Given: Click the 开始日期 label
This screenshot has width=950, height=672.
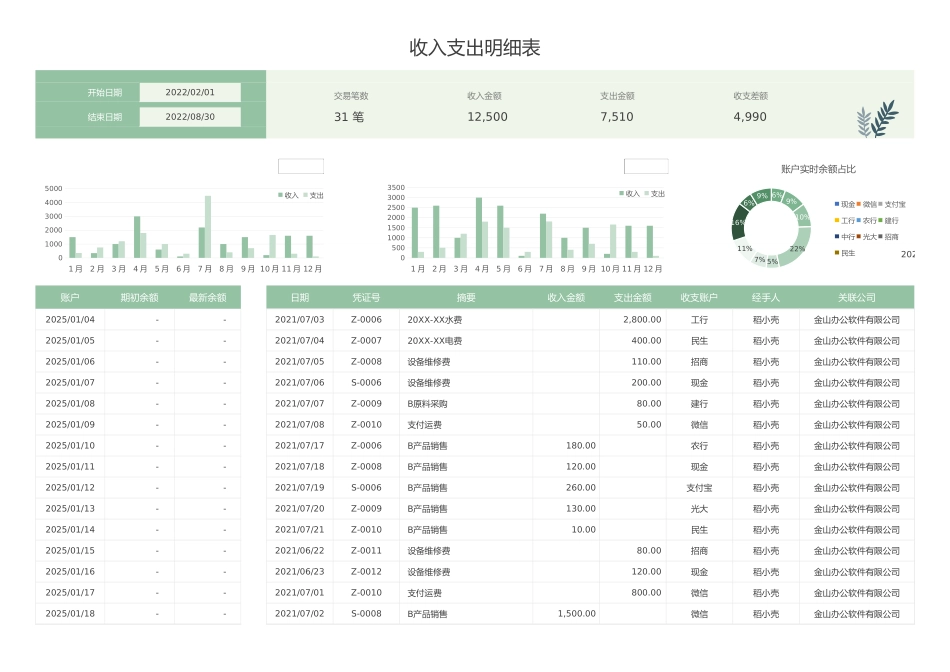Looking at the screenshot, I should (x=104, y=93).
